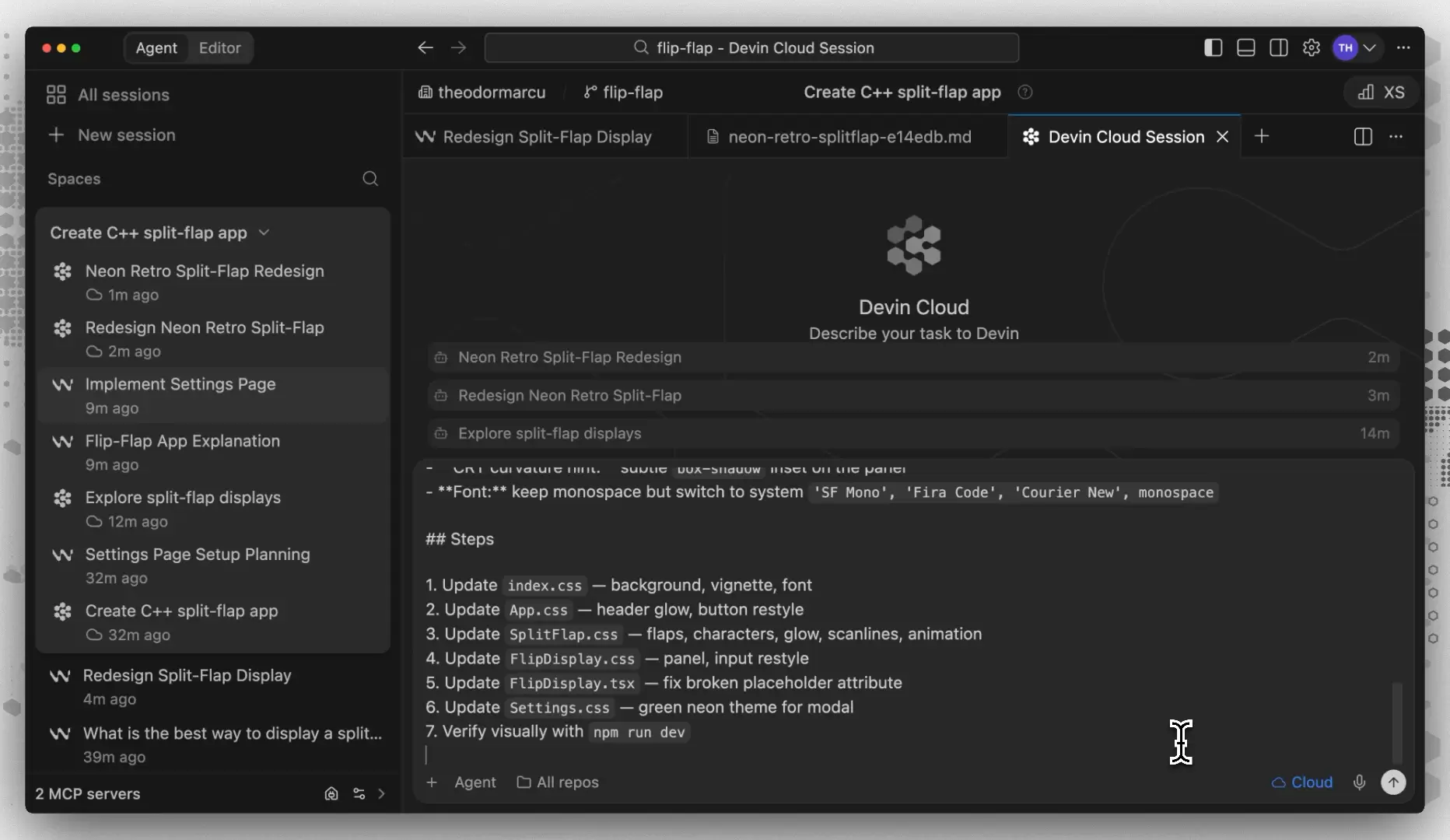This screenshot has width=1450, height=840.
Task: Search Spaces with magnifier icon
Action: click(370, 179)
